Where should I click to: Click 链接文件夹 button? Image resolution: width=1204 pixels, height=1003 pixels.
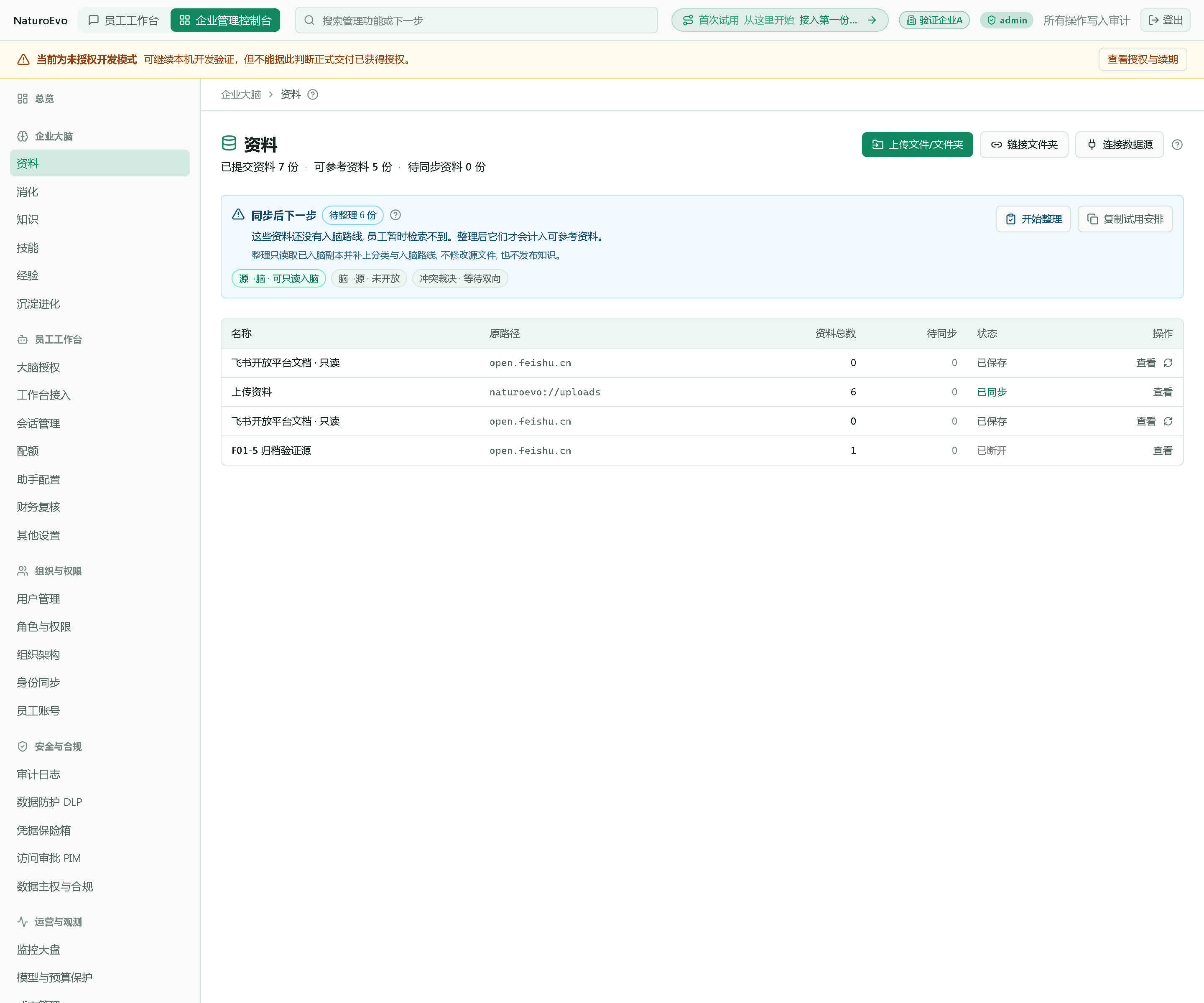(x=1024, y=145)
